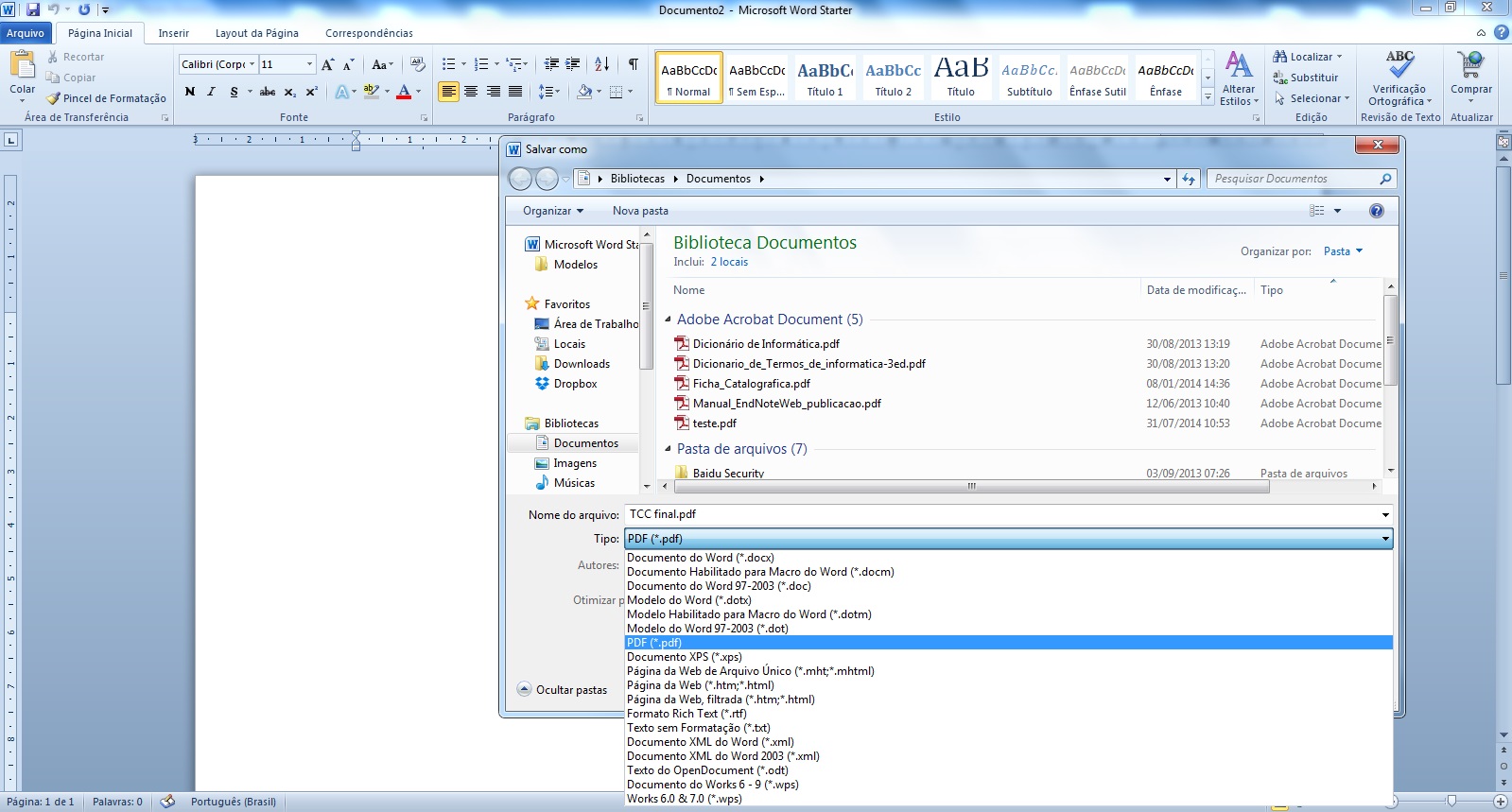
Task: Open Verificação Ortográfica spelling check
Action: tap(1400, 78)
